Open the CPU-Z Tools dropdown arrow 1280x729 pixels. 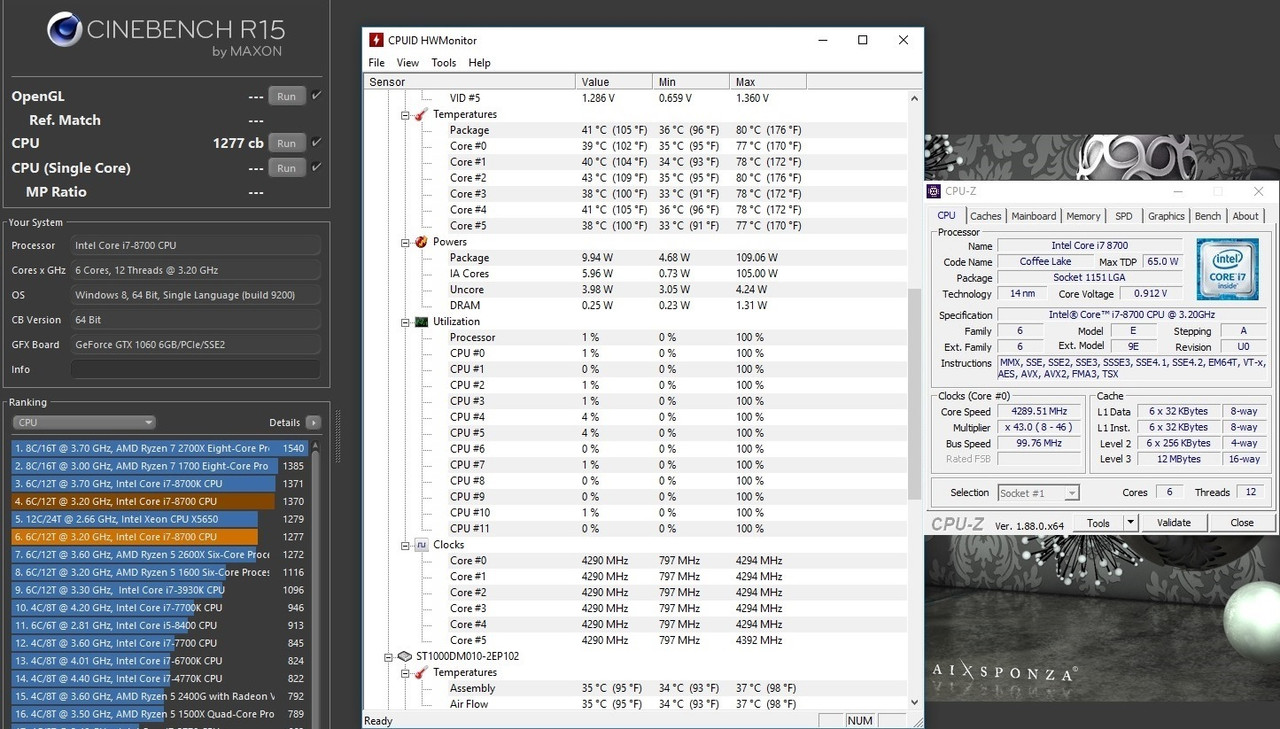[x=1130, y=523]
